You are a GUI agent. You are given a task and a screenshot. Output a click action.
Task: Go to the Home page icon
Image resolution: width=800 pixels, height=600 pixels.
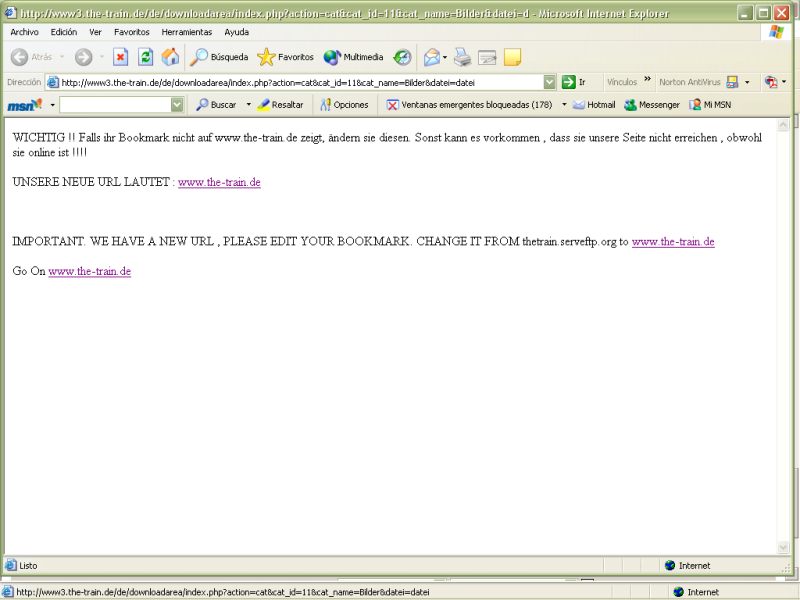click(x=170, y=57)
